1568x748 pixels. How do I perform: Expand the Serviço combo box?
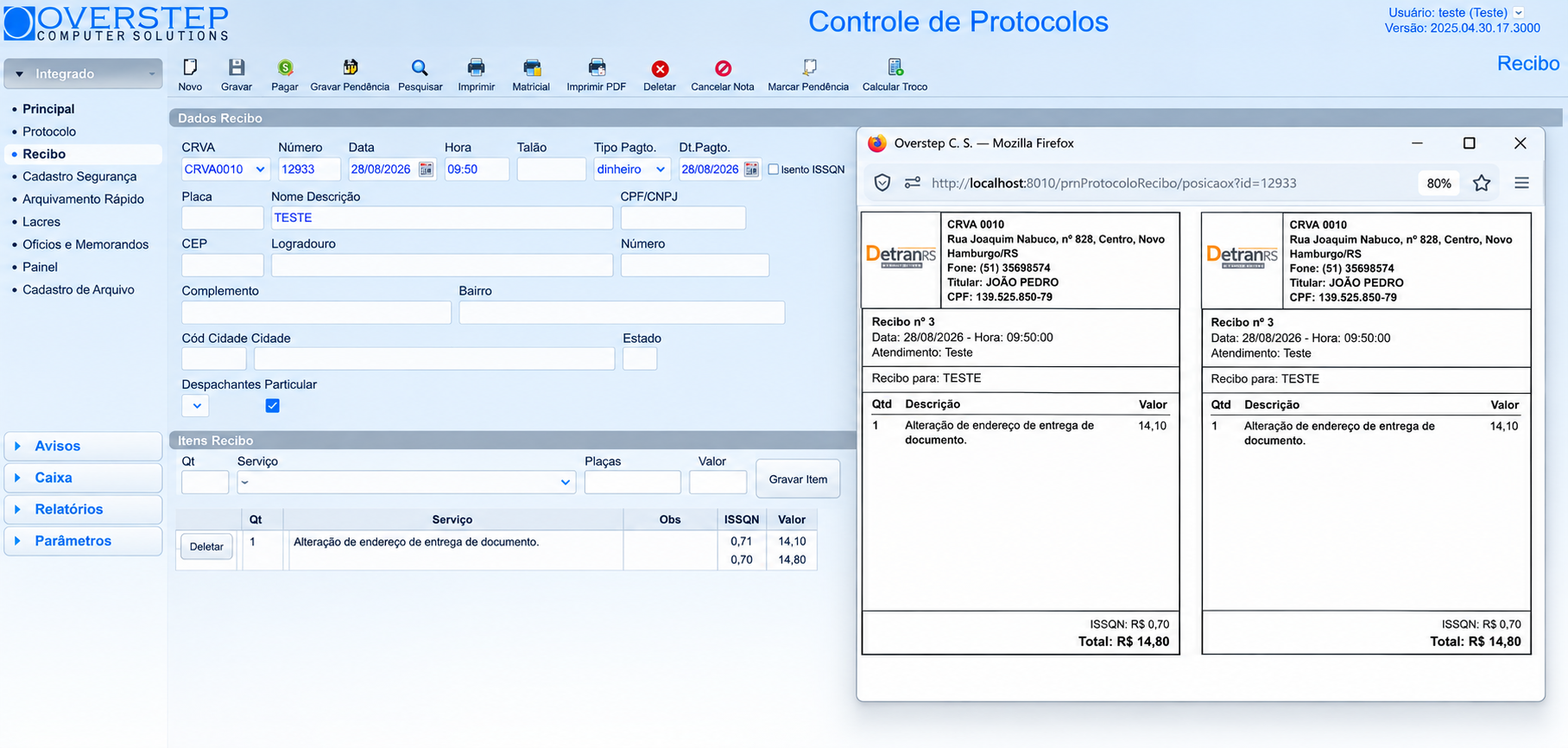[407, 482]
